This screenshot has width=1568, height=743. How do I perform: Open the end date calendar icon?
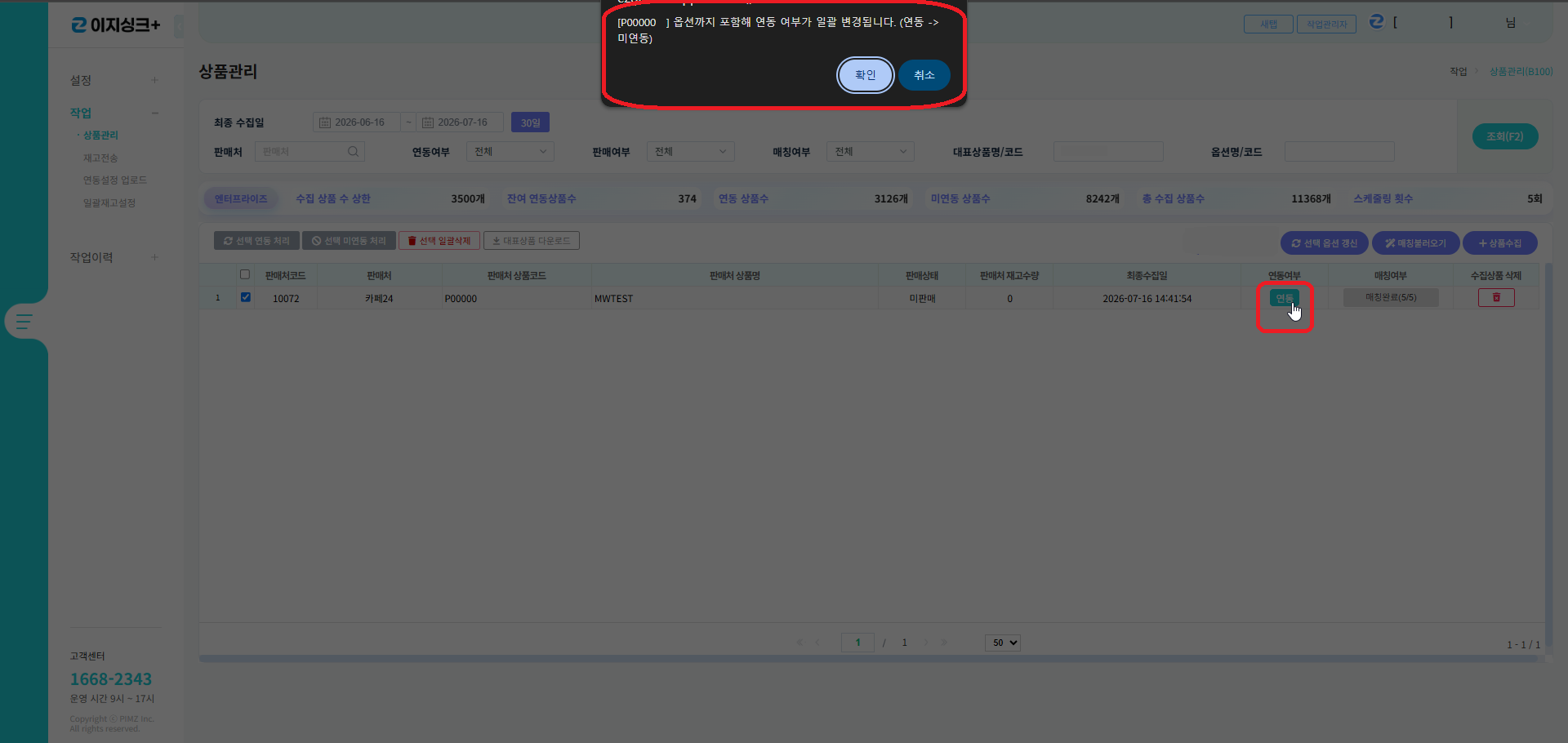pyautogui.click(x=428, y=122)
